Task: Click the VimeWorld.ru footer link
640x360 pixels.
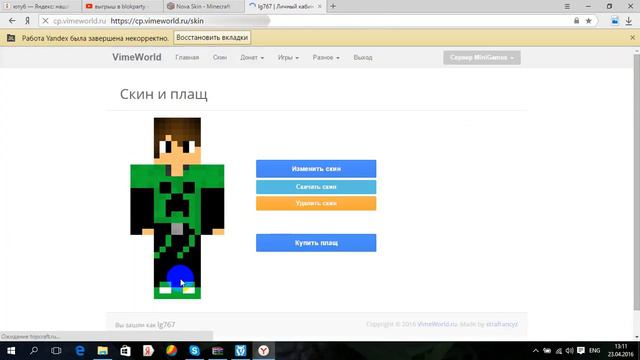Action: click(437, 324)
